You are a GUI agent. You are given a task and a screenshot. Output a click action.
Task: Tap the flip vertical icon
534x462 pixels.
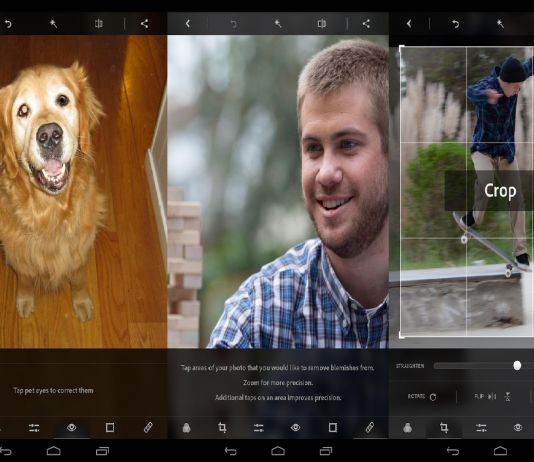(x=507, y=397)
